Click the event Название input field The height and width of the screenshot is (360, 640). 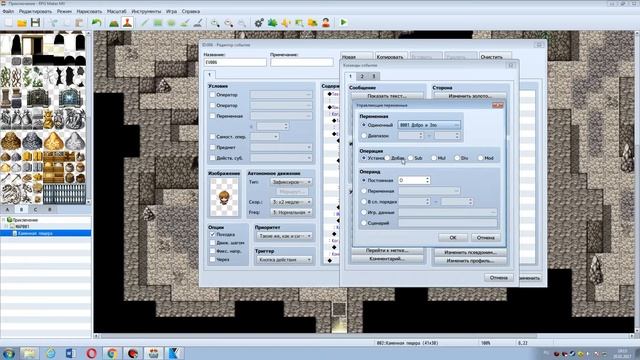[x=235, y=62]
